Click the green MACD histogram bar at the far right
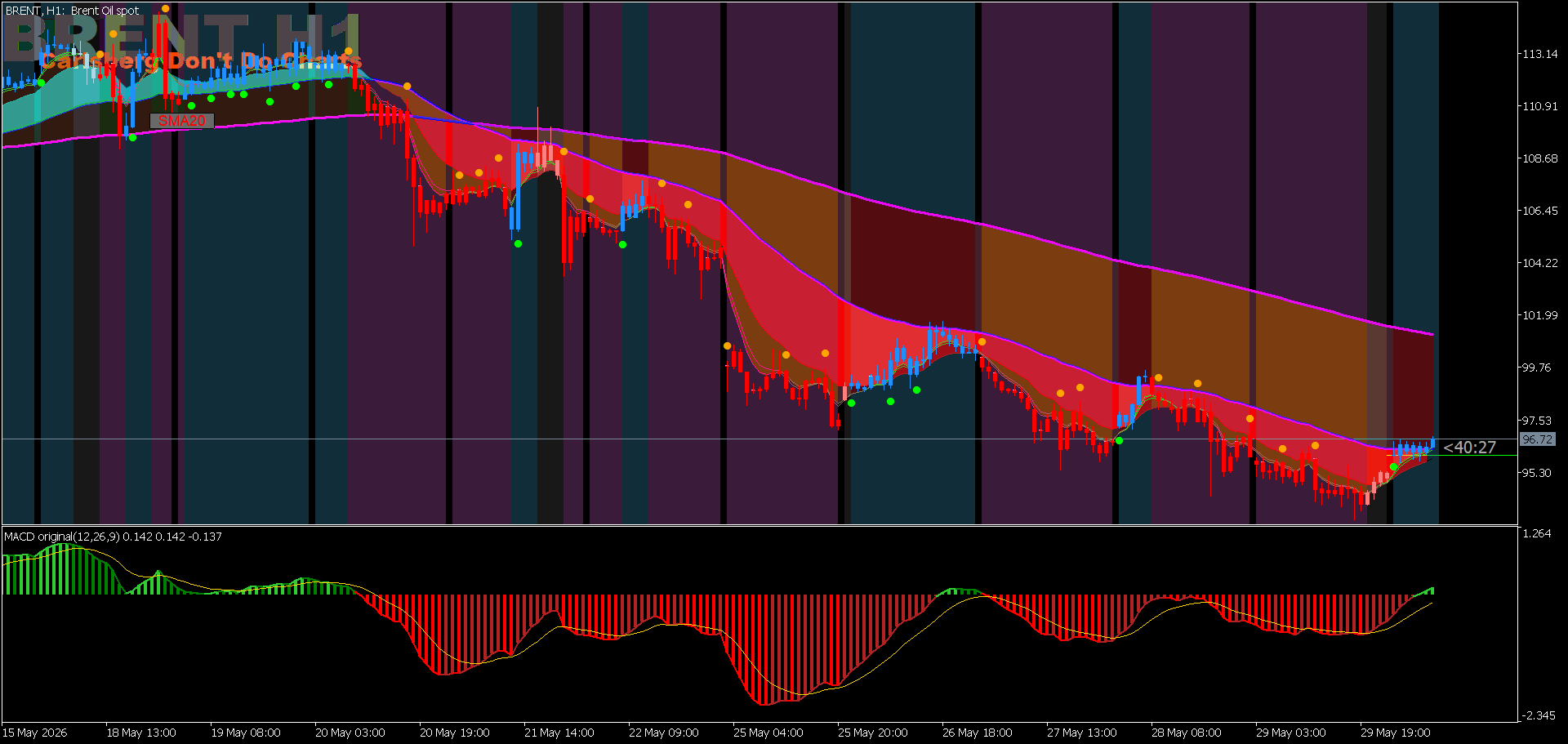The image size is (1568, 744). [x=1432, y=590]
